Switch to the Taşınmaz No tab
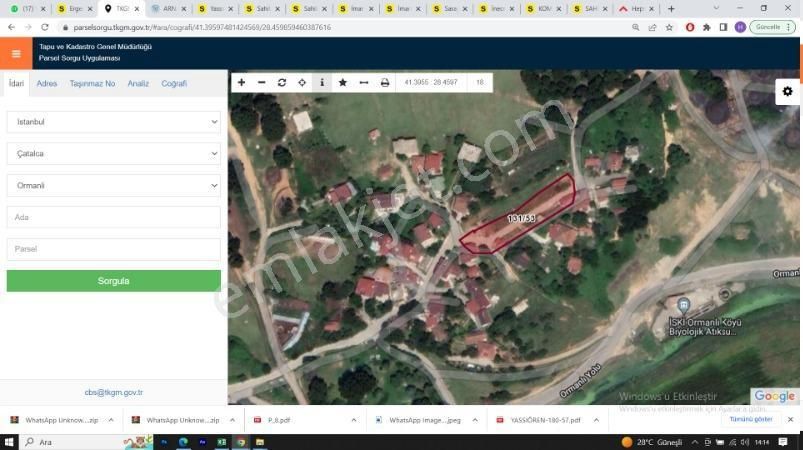 (92, 83)
